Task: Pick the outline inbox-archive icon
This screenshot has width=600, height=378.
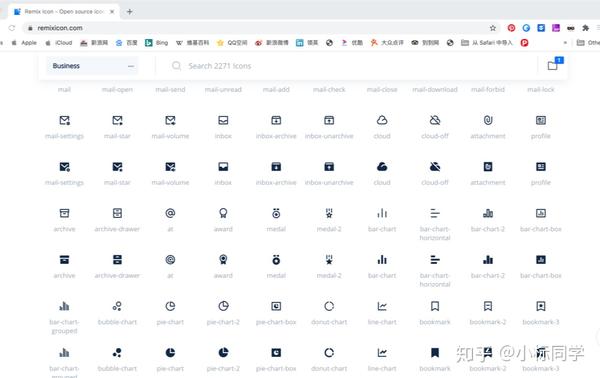Action: pyautogui.click(x=276, y=121)
